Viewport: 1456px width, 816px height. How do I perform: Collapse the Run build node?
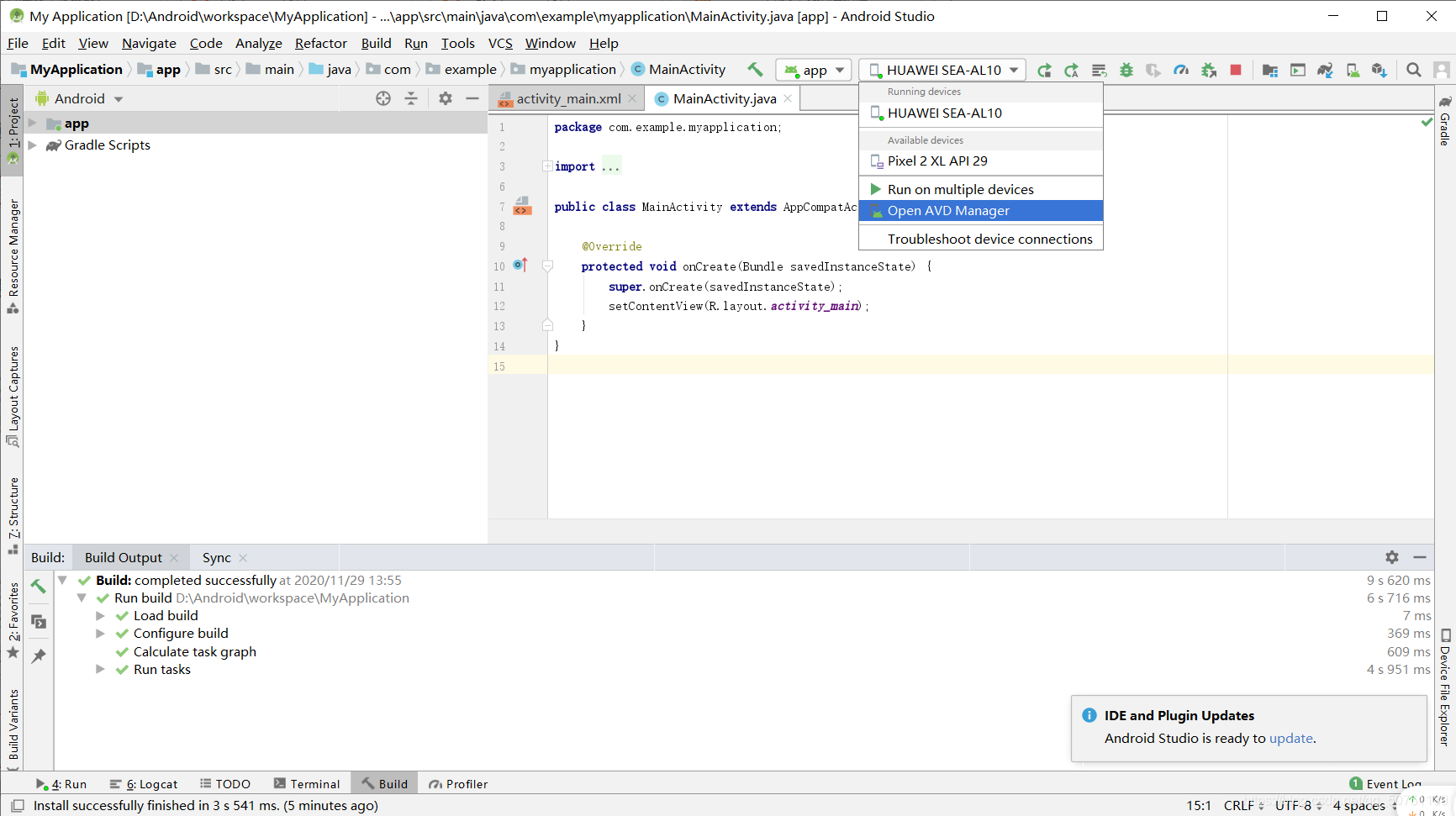pyautogui.click(x=82, y=598)
